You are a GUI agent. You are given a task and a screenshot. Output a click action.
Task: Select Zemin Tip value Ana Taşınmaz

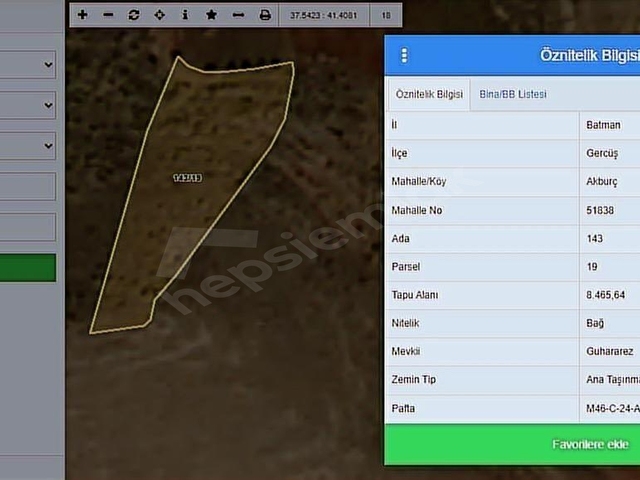point(613,380)
